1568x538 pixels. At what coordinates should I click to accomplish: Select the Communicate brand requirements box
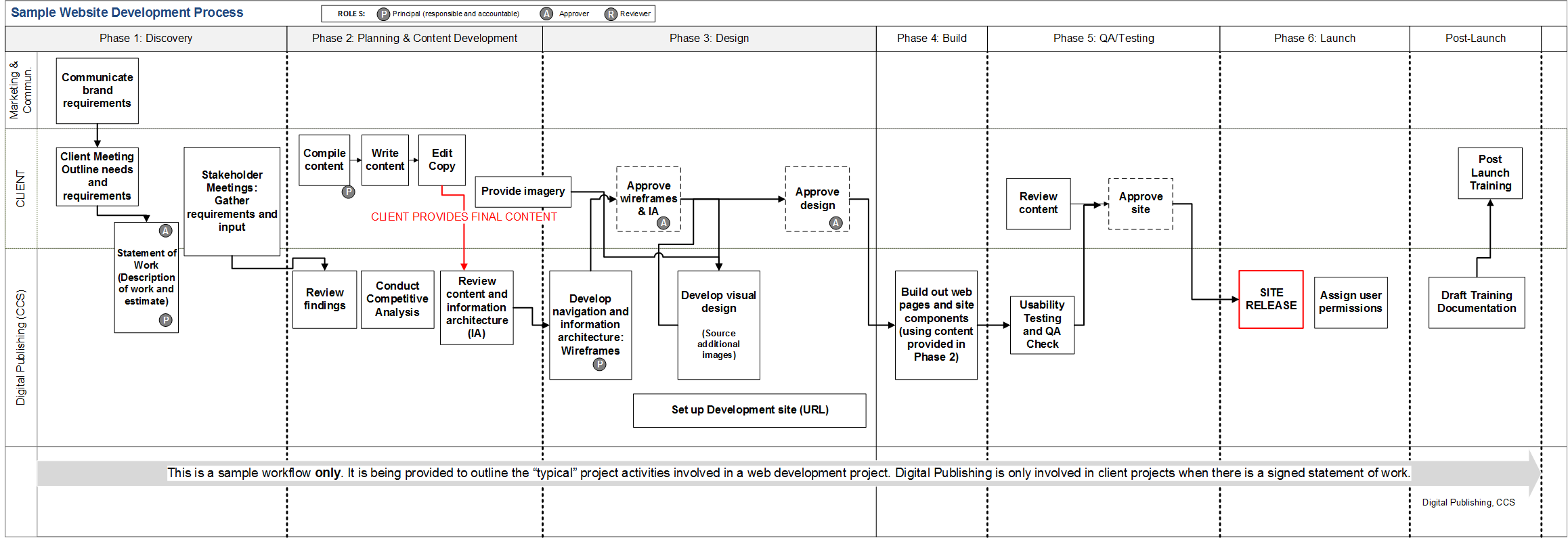pos(97,91)
